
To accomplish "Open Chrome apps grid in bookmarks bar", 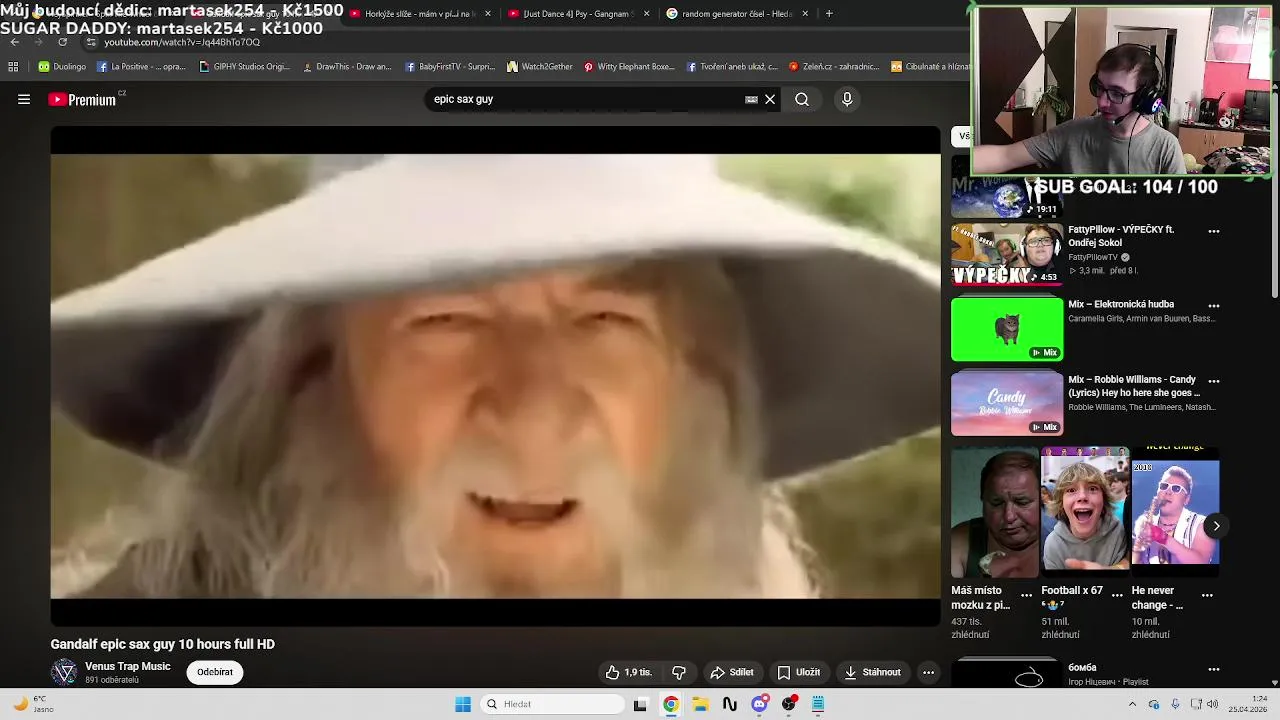I will point(13,67).
